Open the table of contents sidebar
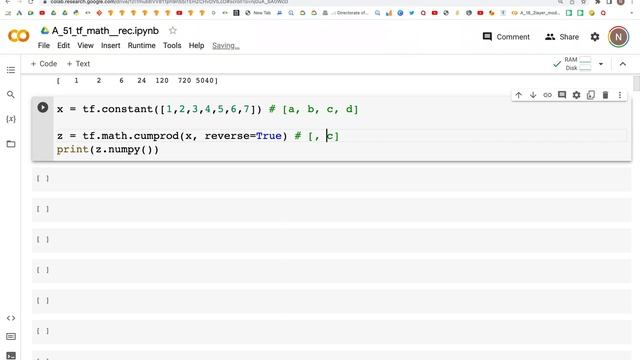 (11, 70)
